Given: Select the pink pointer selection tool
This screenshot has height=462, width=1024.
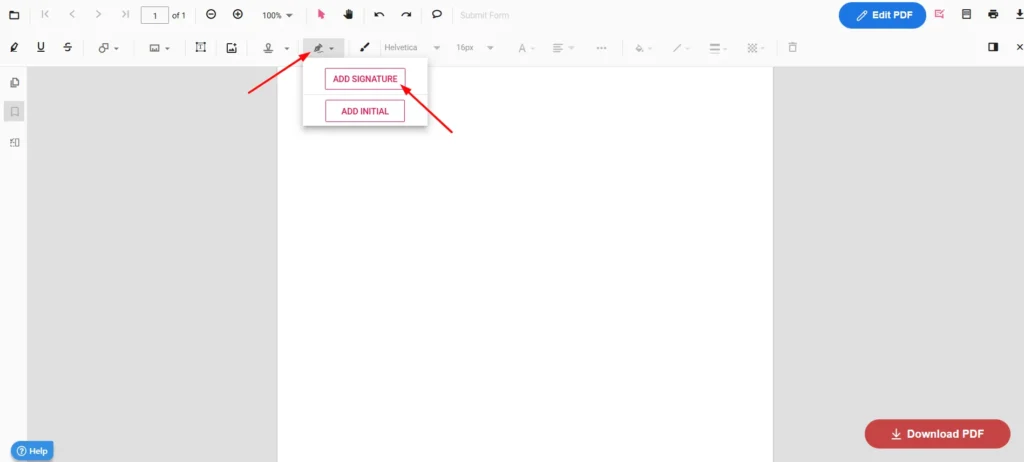Looking at the screenshot, I should pyautogui.click(x=321, y=14).
